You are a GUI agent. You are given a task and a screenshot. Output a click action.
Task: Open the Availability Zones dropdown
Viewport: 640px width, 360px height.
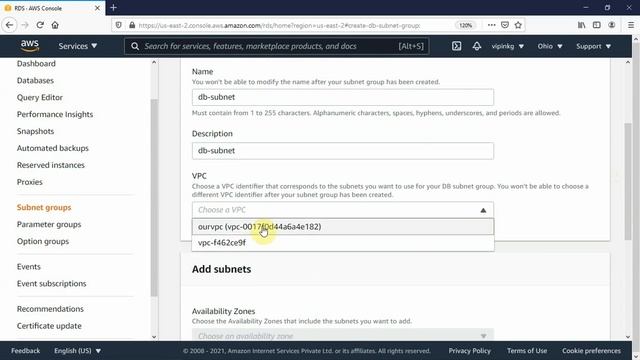click(343, 336)
